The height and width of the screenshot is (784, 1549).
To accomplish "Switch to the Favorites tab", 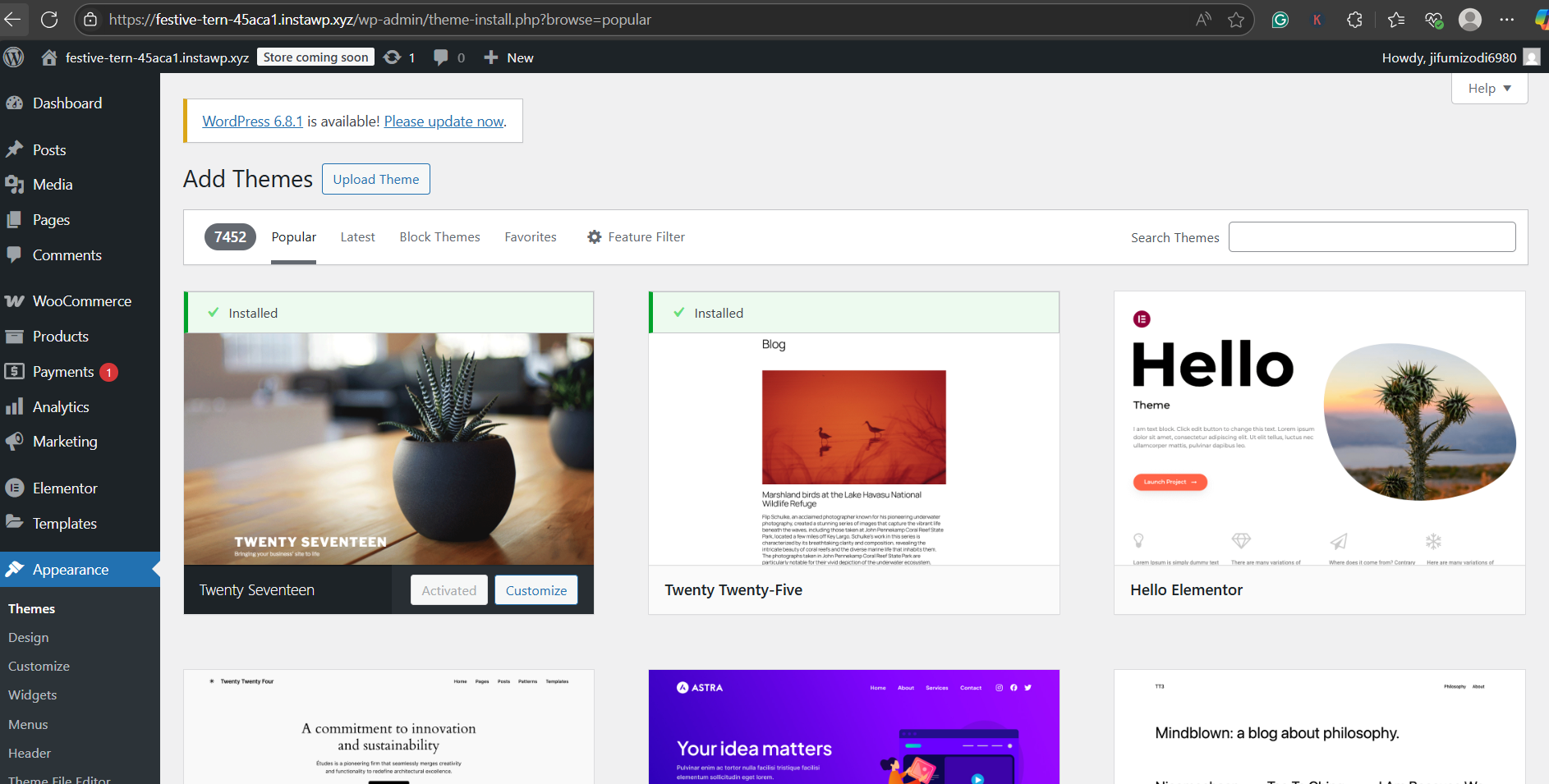I will 531,237.
